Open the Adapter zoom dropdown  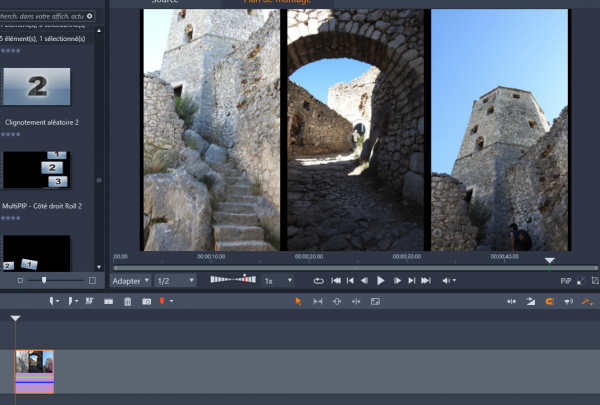coord(131,281)
